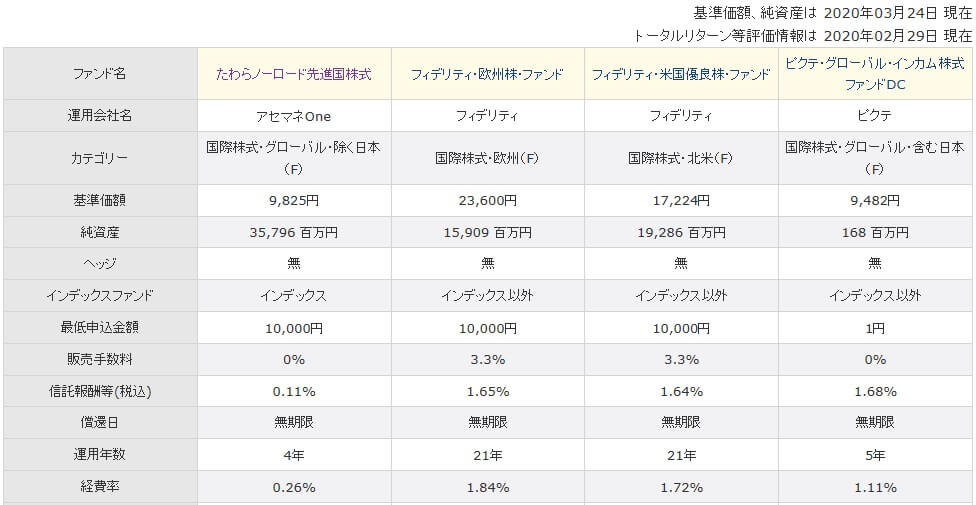Screen dimensions: 976x505
Task: Open the フィデリティ・欧州株・ファンド link
Action: pyautogui.click(x=487, y=74)
